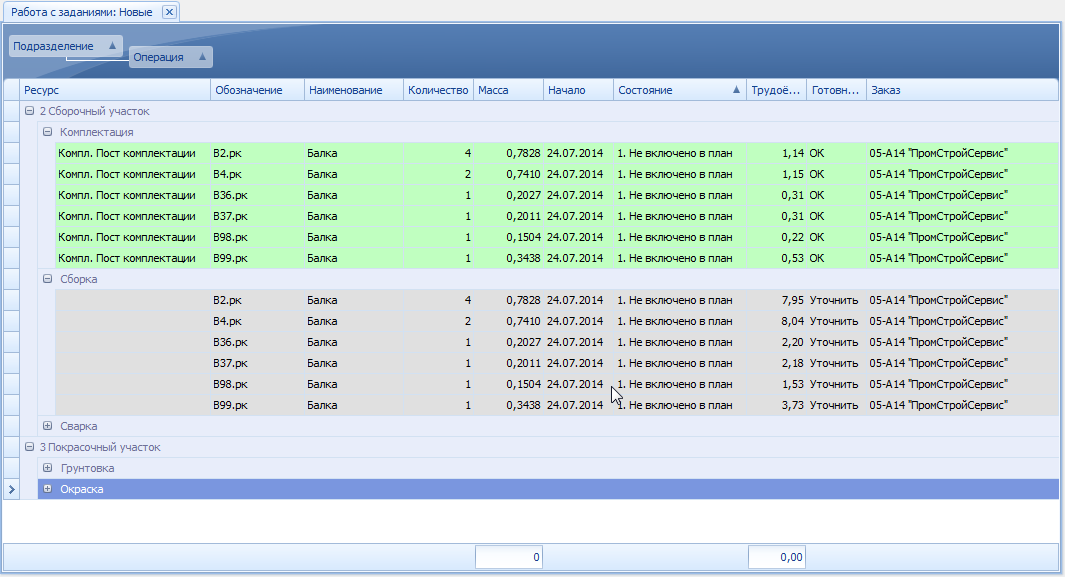This screenshot has height=577, width=1065.
Task: Collapse the '3 Покрасочный участок' group
Action: [29, 447]
